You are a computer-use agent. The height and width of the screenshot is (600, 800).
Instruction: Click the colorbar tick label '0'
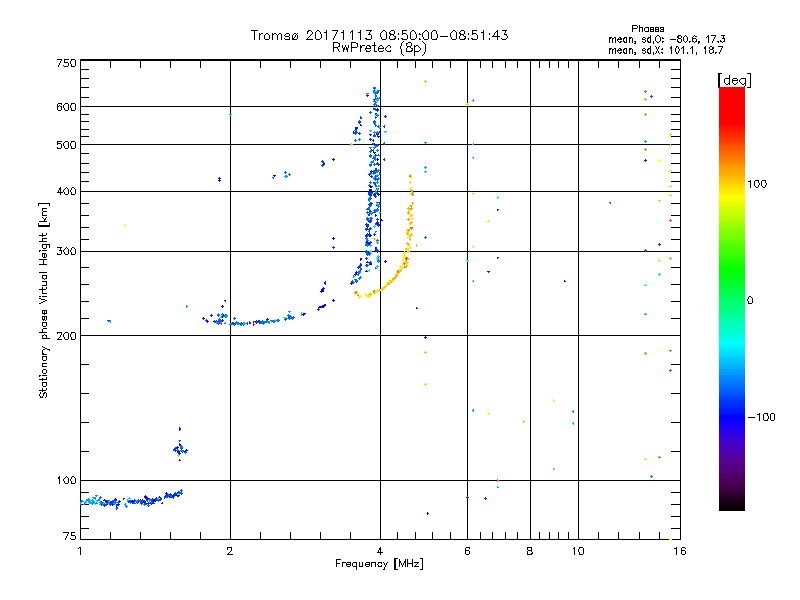749,301
